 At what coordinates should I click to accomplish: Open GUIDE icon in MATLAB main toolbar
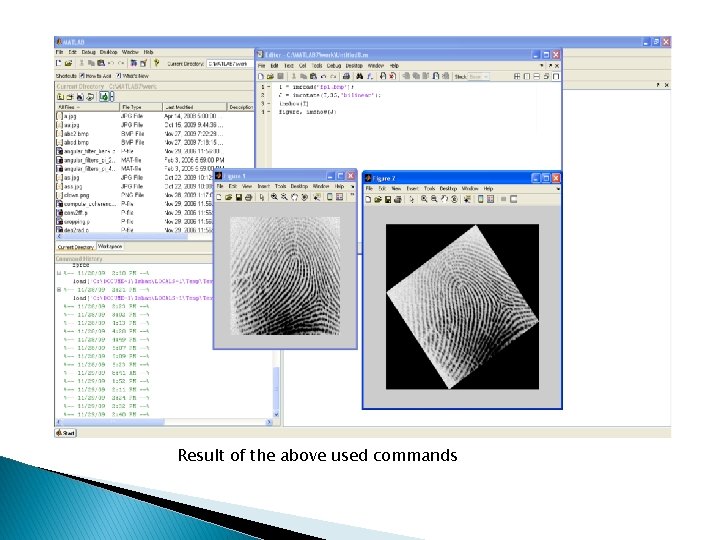143,63
